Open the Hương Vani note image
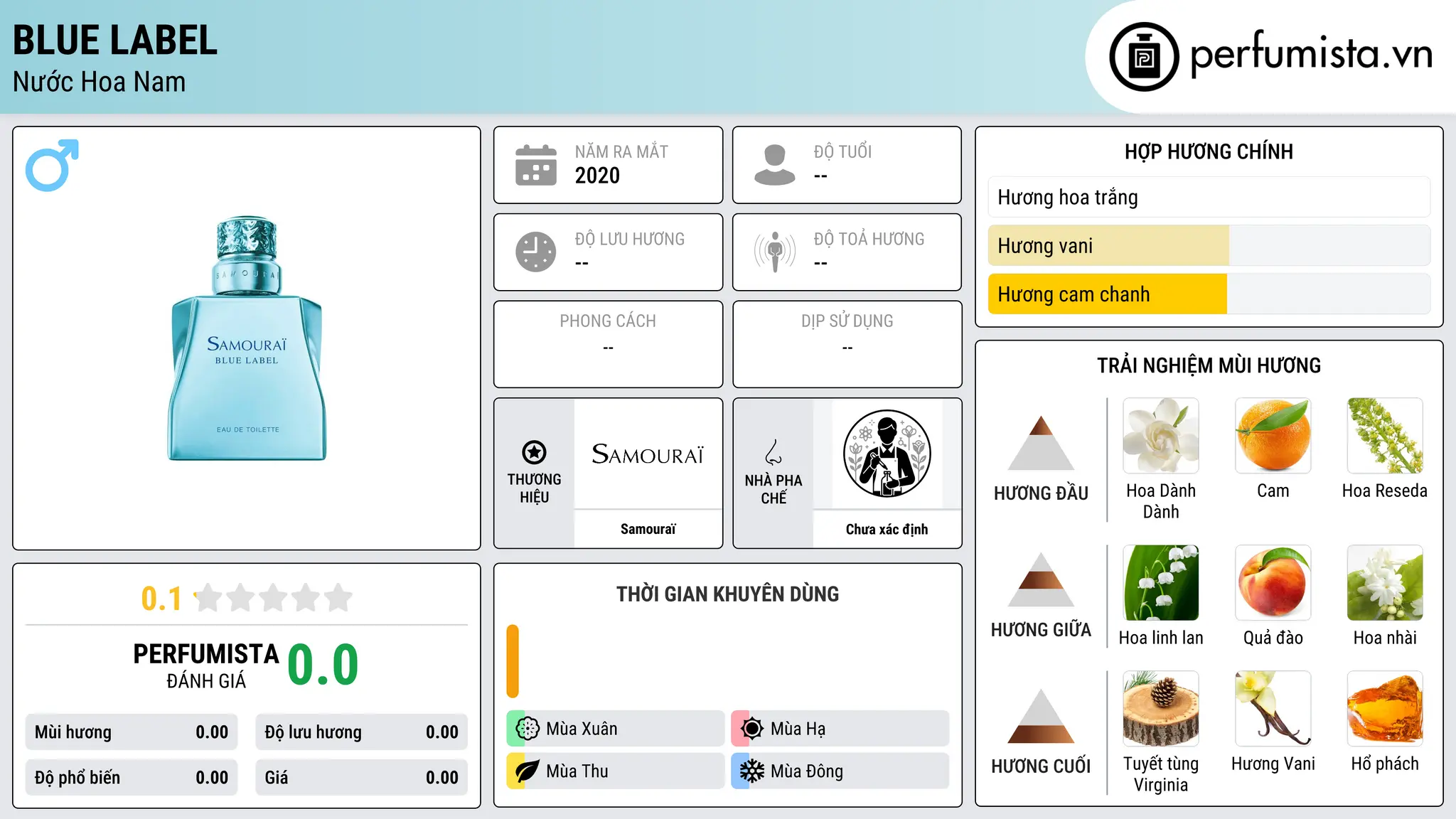 1273,709
